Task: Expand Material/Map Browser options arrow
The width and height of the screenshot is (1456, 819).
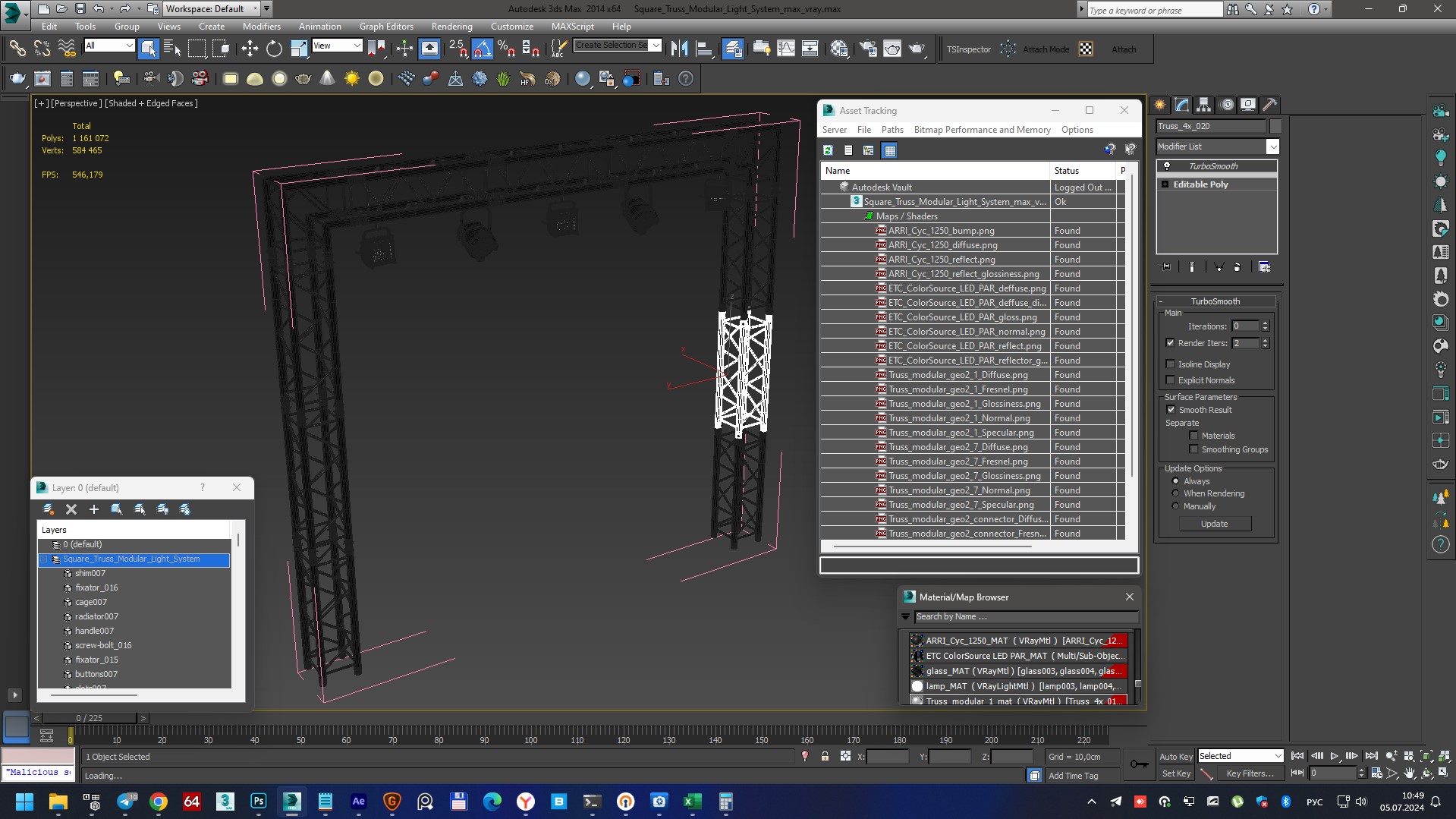Action: point(905,617)
